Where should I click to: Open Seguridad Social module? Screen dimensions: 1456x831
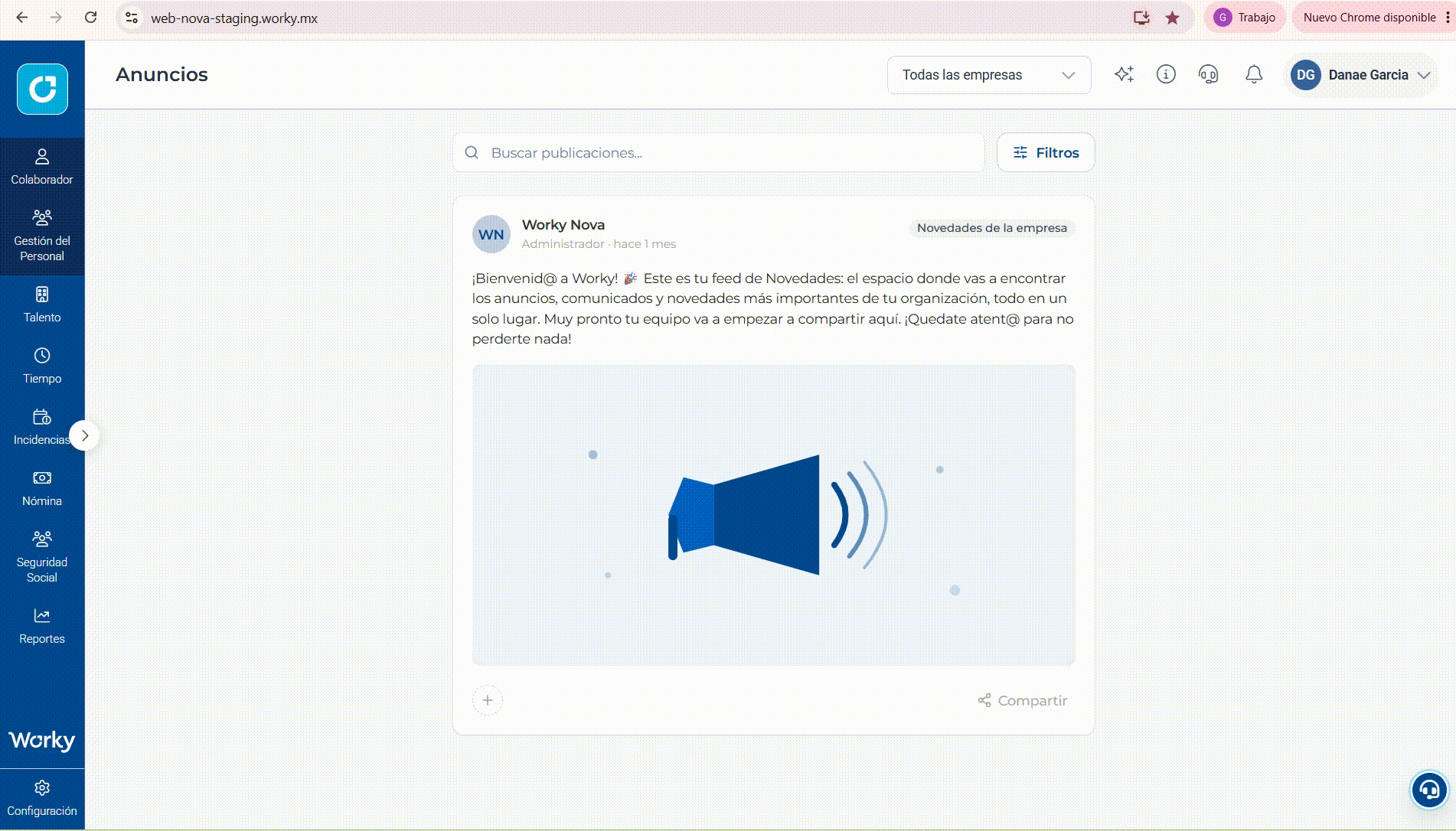[x=42, y=558]
